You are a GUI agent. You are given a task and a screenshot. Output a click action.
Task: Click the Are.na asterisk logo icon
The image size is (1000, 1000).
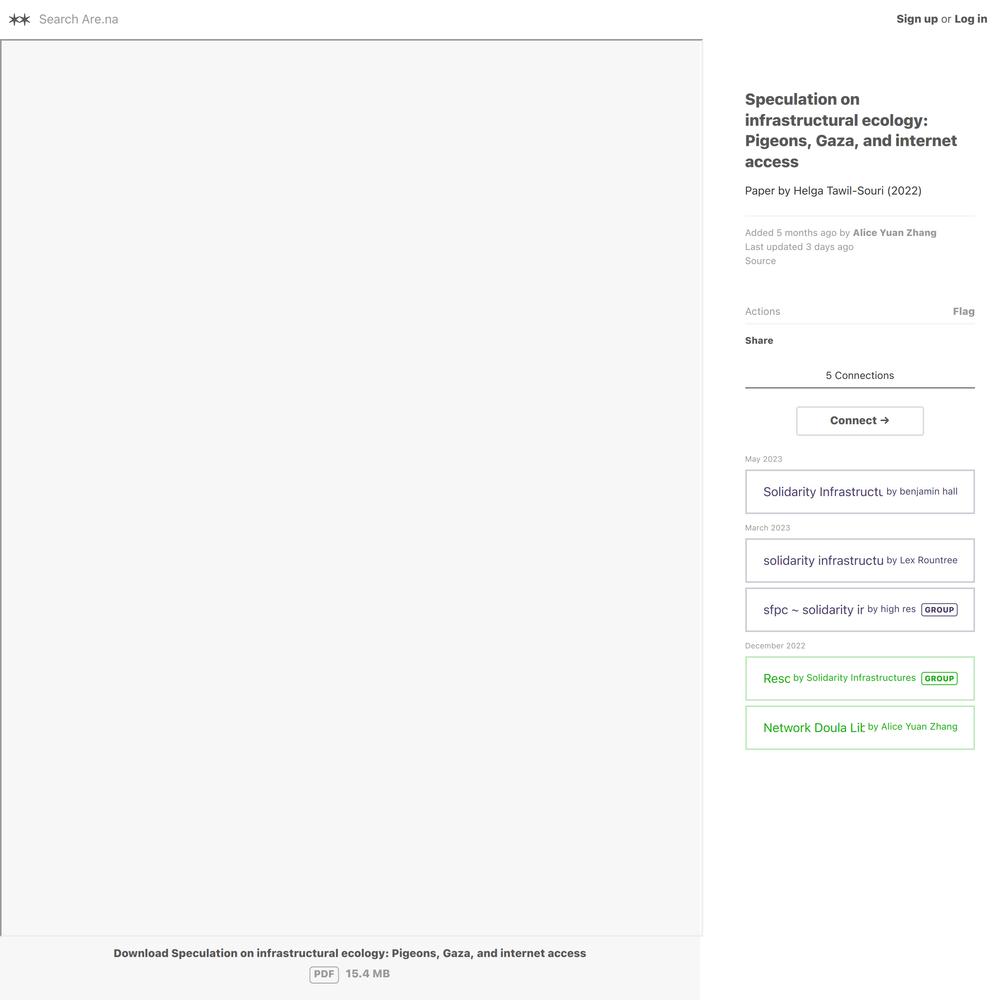point(19,19)
